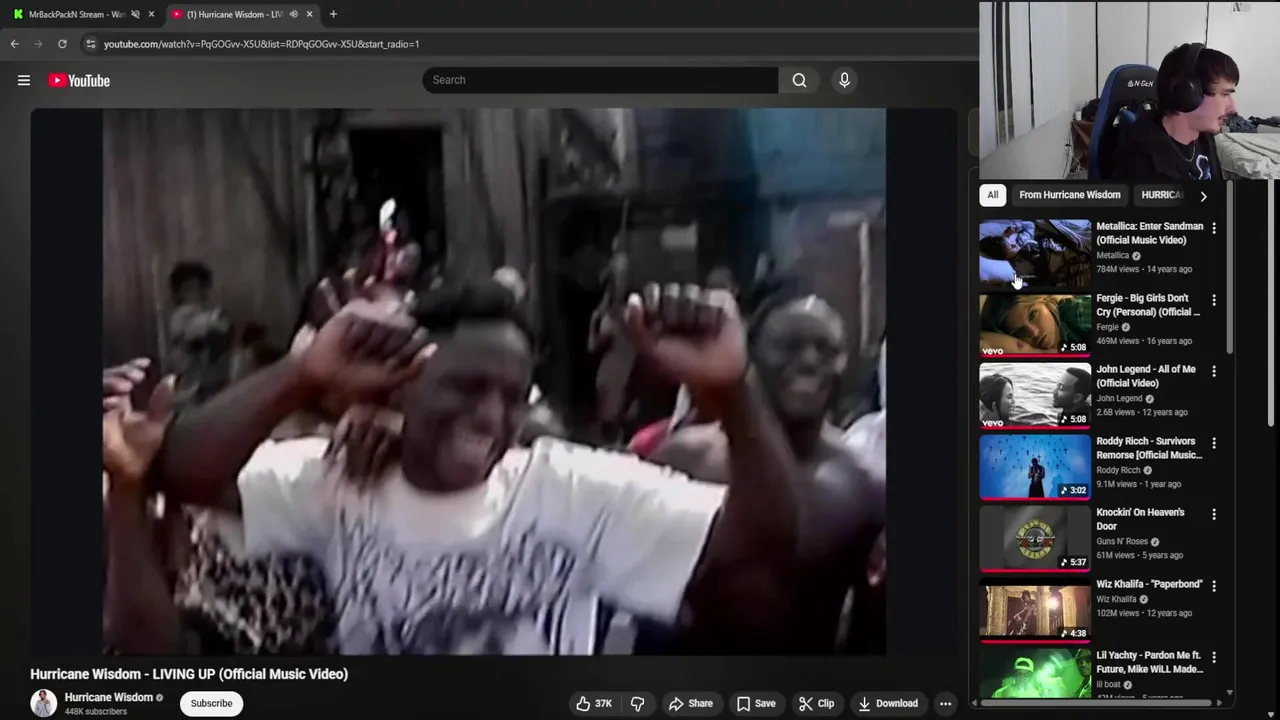Dislike the video
Viewport: 1280px width, 720px height.
click(x=638, y=704)
